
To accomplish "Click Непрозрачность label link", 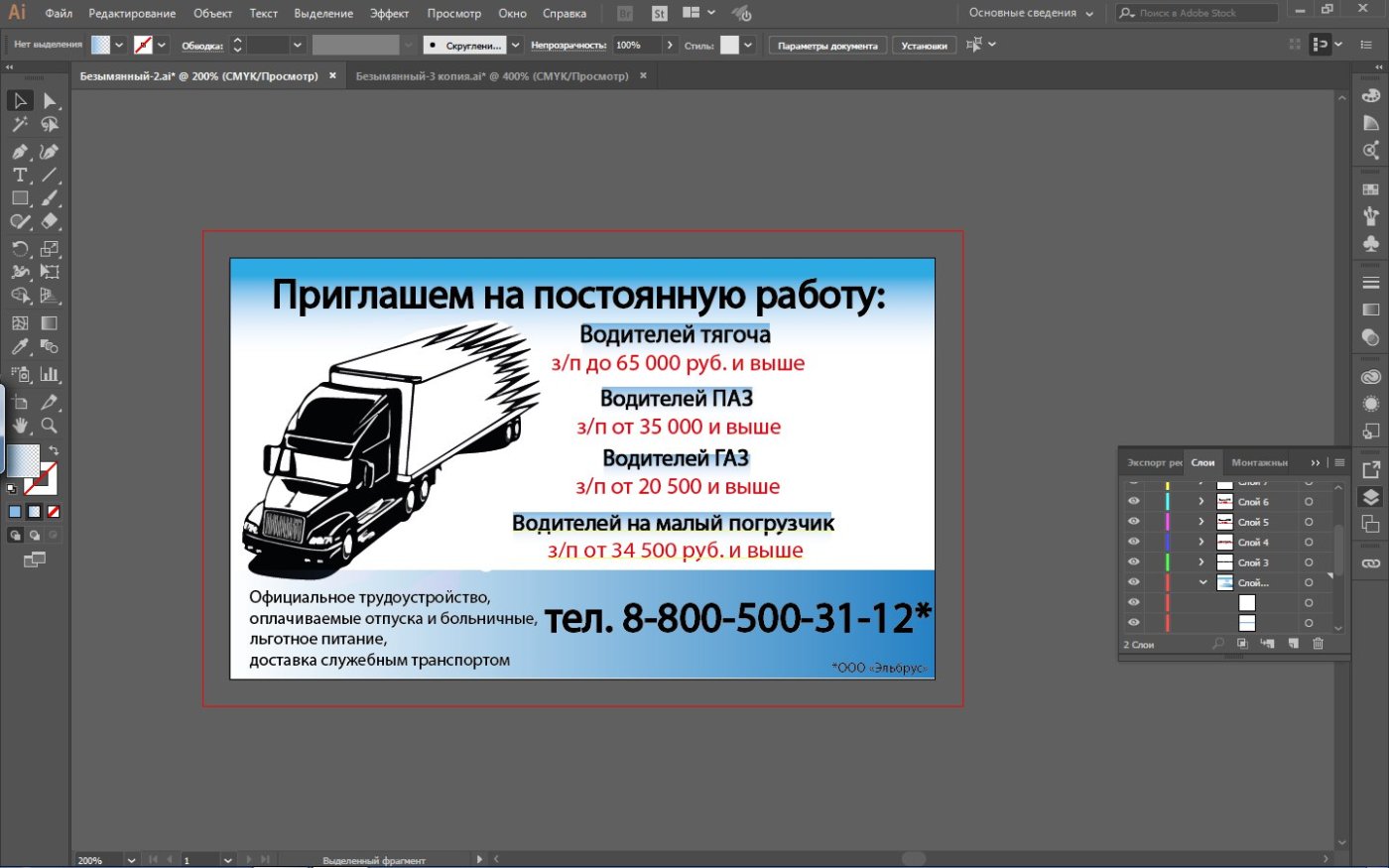I will tap(568, 46).
